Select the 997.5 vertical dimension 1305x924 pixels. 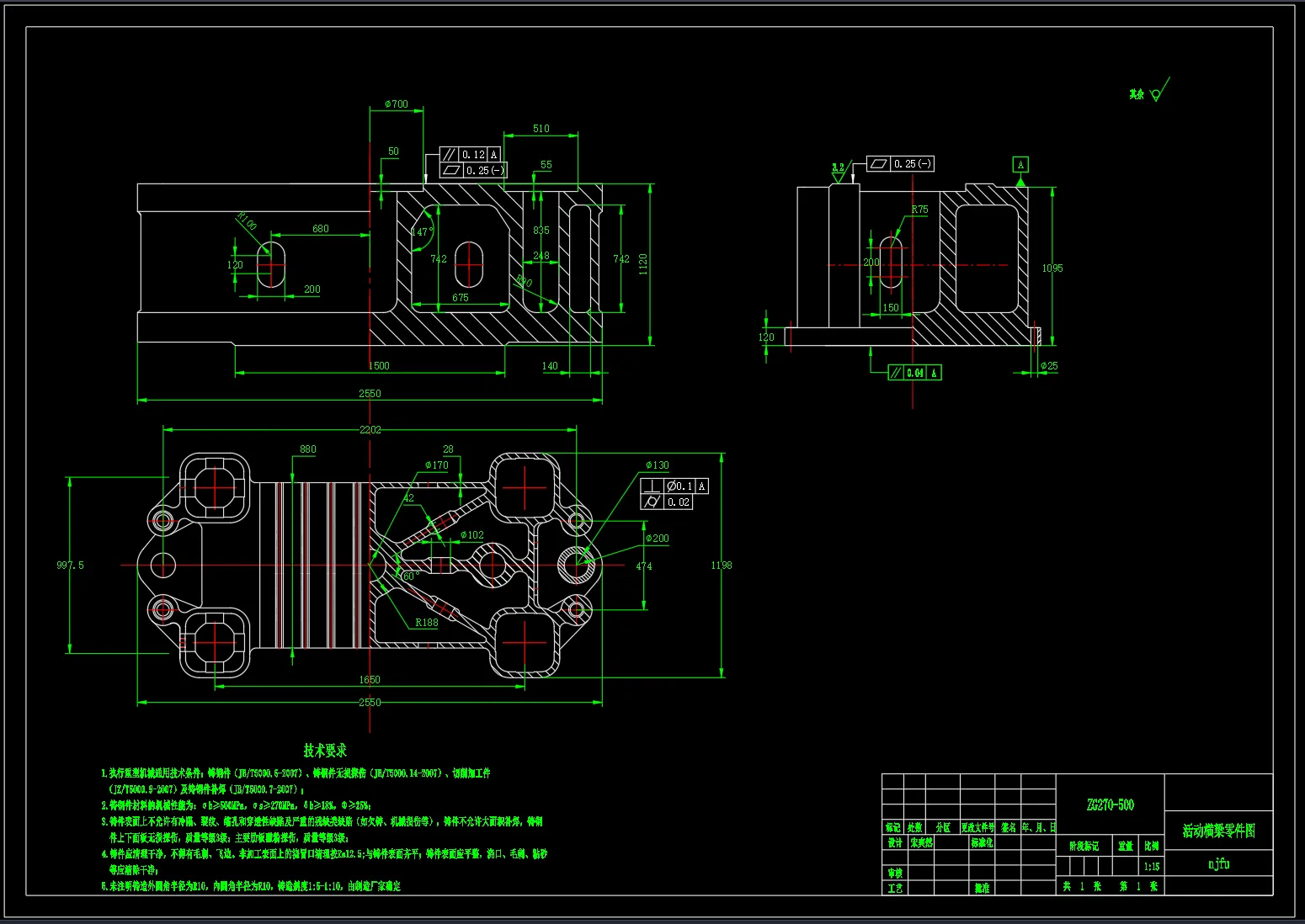click(x=71, y=566)
